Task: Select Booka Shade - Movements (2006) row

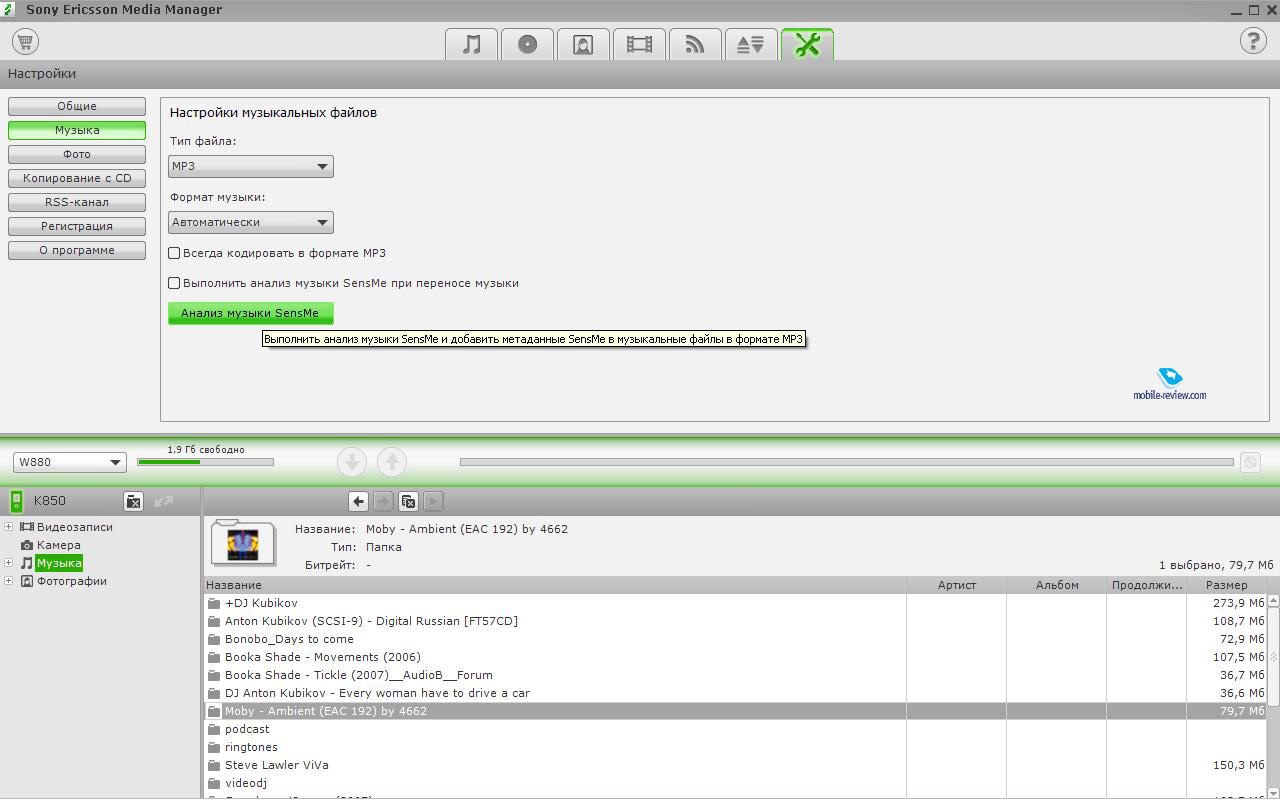Action: [735, 657]
